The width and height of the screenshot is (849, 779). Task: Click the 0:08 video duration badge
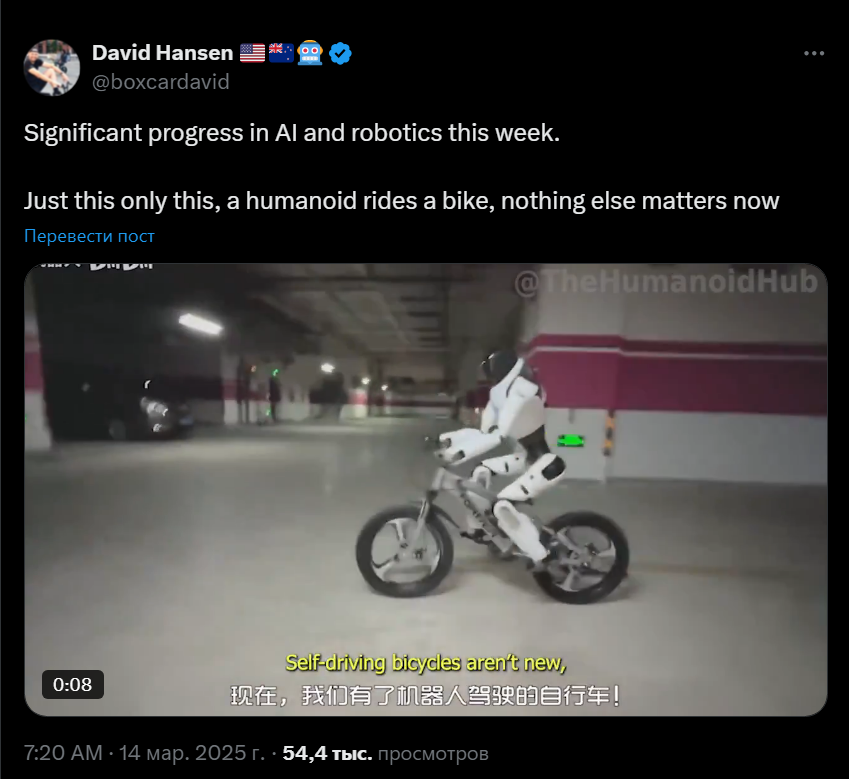(73, 685)
